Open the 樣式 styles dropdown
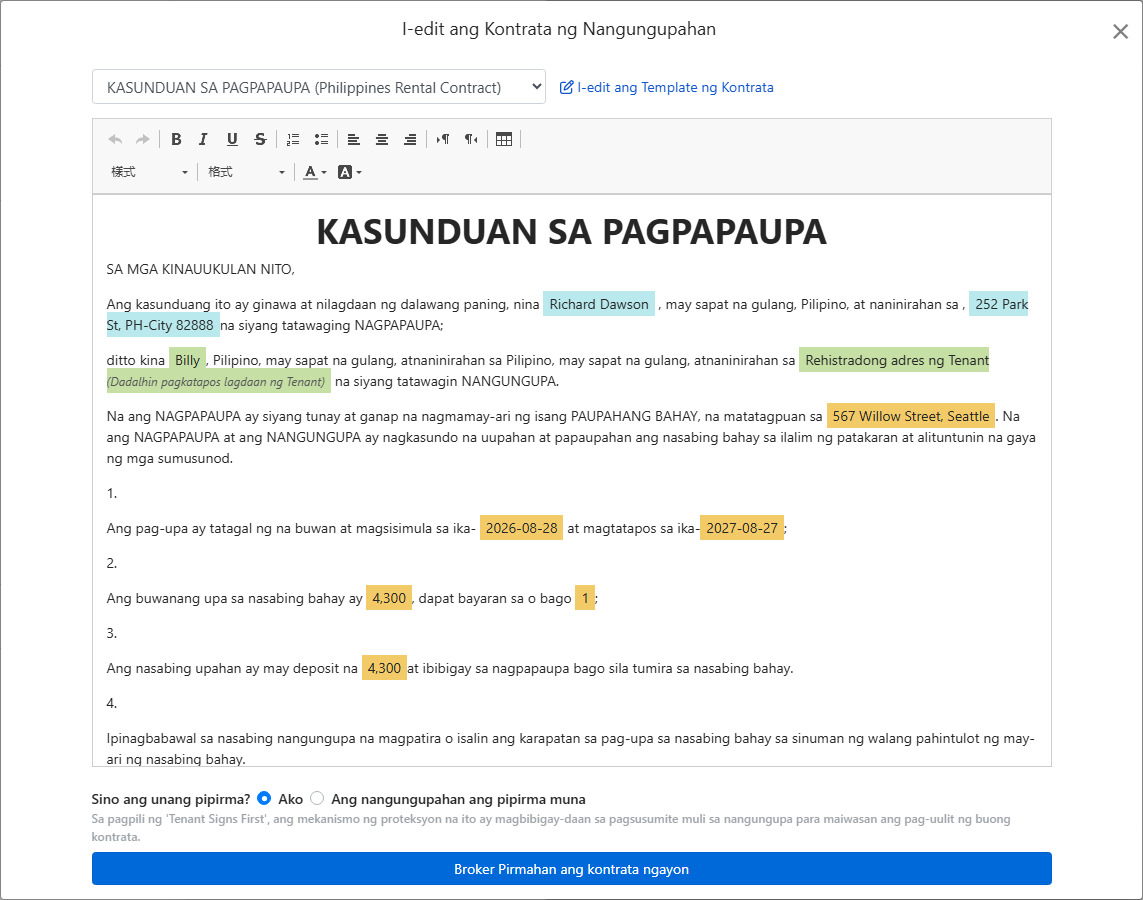Image resolution: width=1143 pixels, height=900 pixels. click(x=149, y=172)
